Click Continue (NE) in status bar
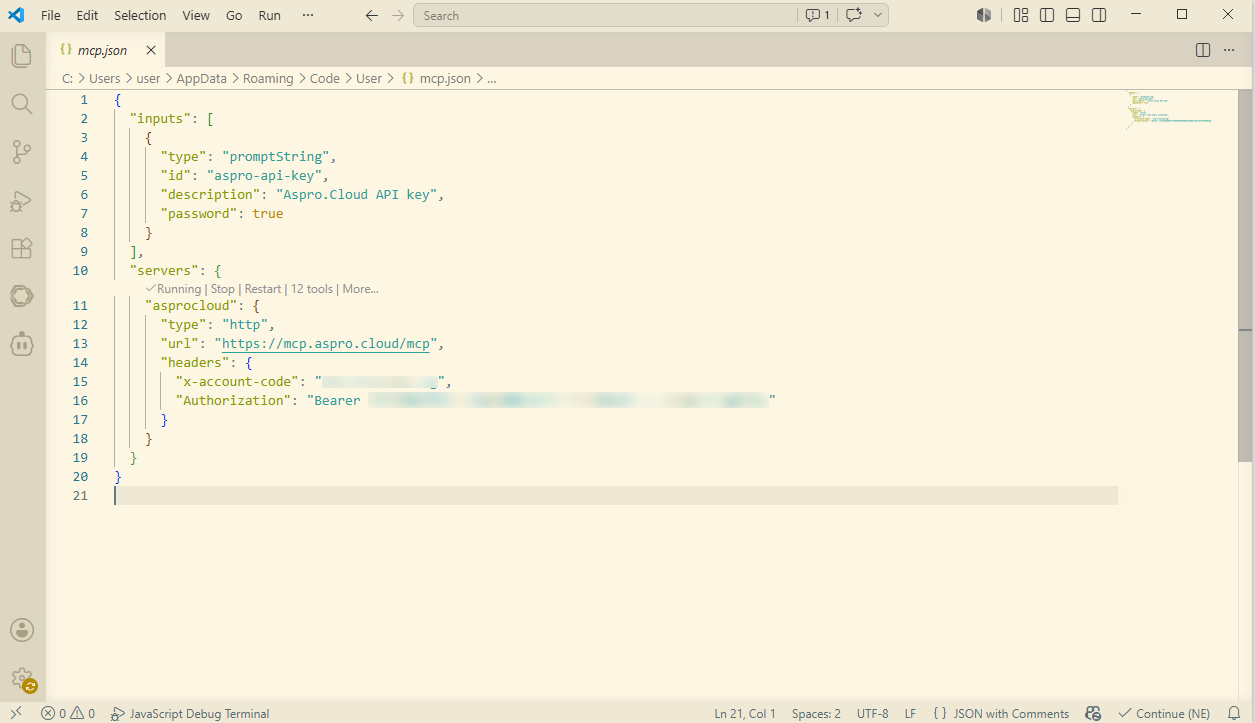1255x723 pixels. [x=1164, y=713]
